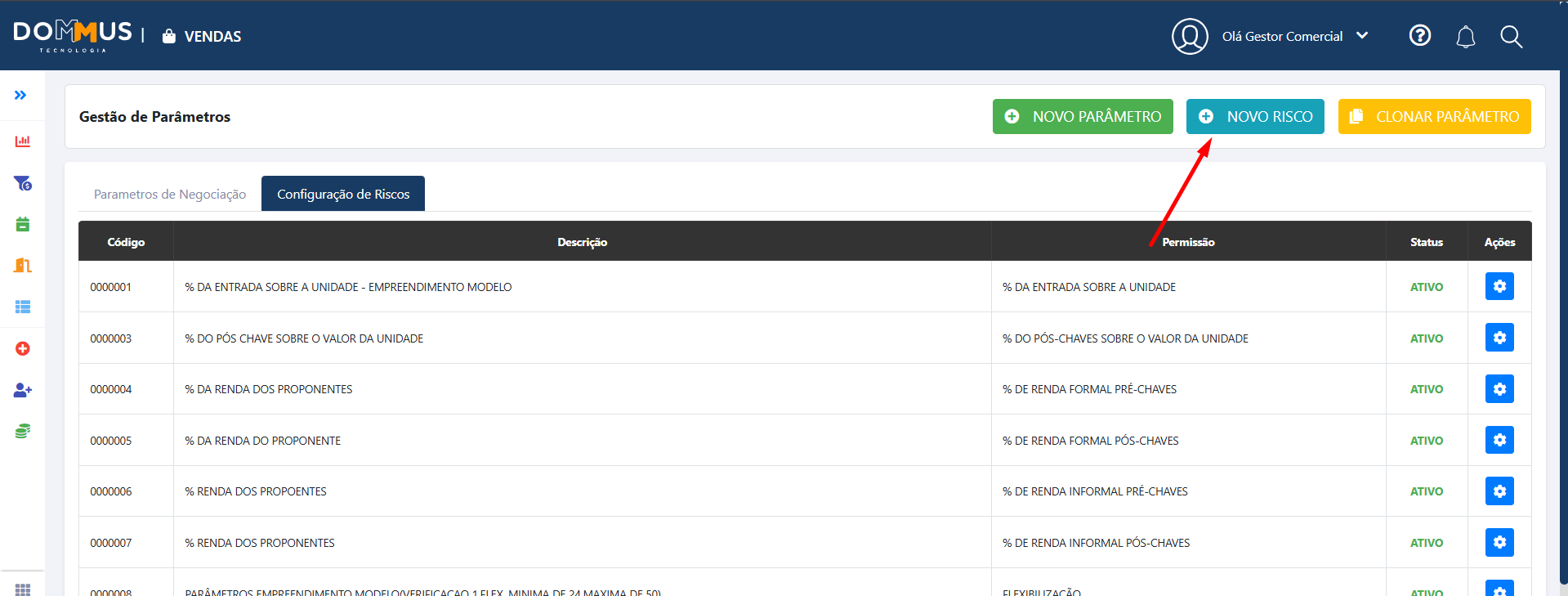Select the Configuração de Riscos tab
This screenshot has width=1568, height=596.
(343, 194)
